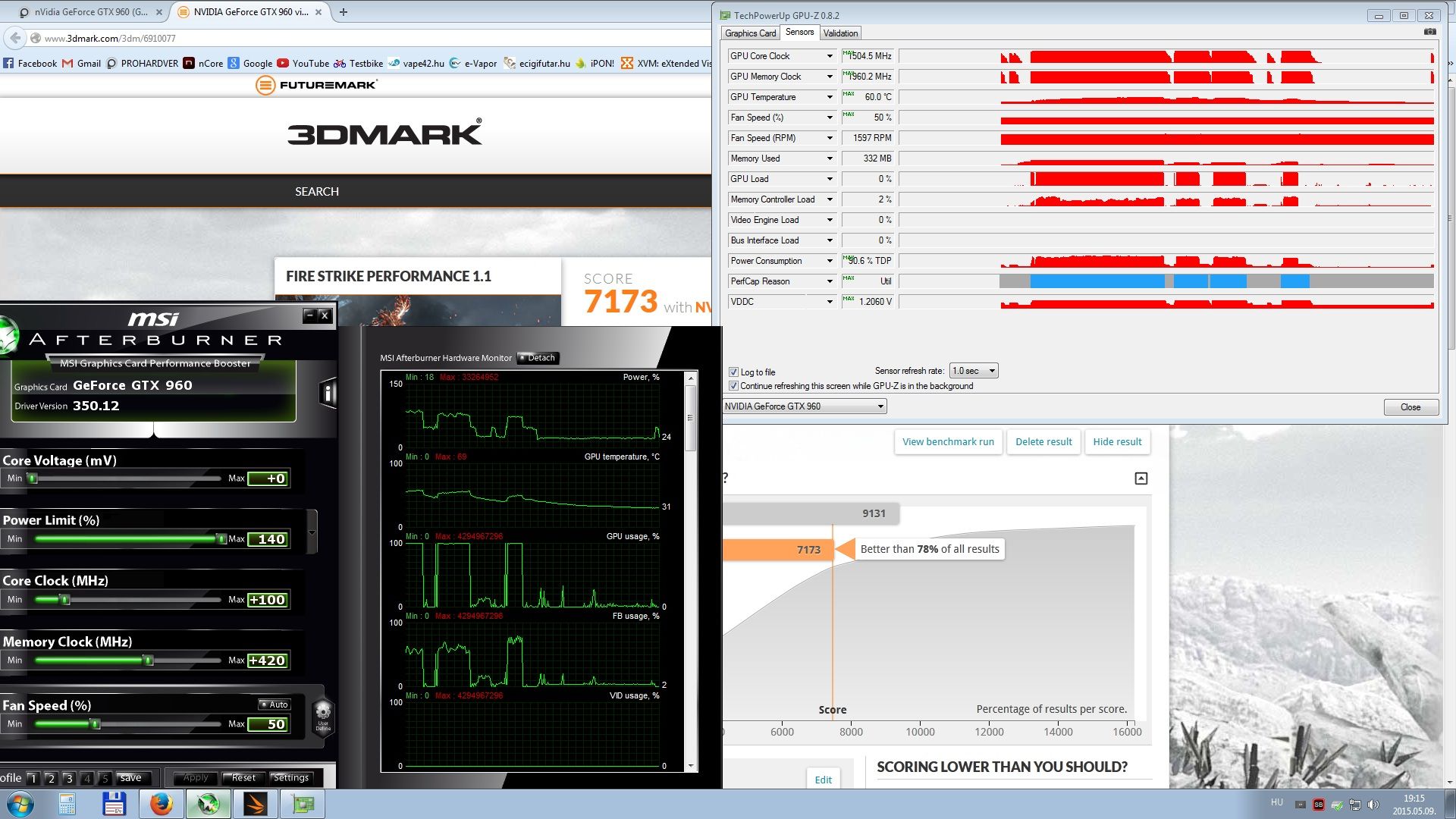Open new browser tab with plus icon

pyautogui.click(x=344, y=12)
